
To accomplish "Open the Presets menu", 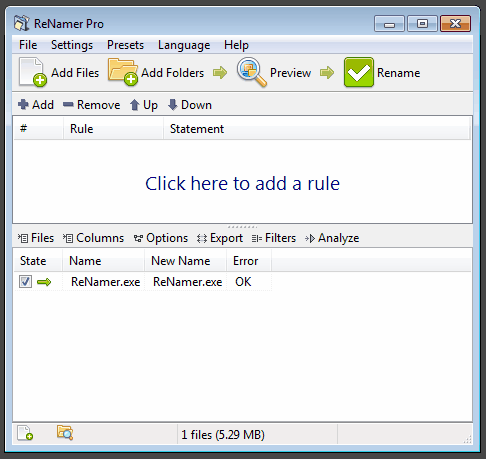I will [125, 45].
